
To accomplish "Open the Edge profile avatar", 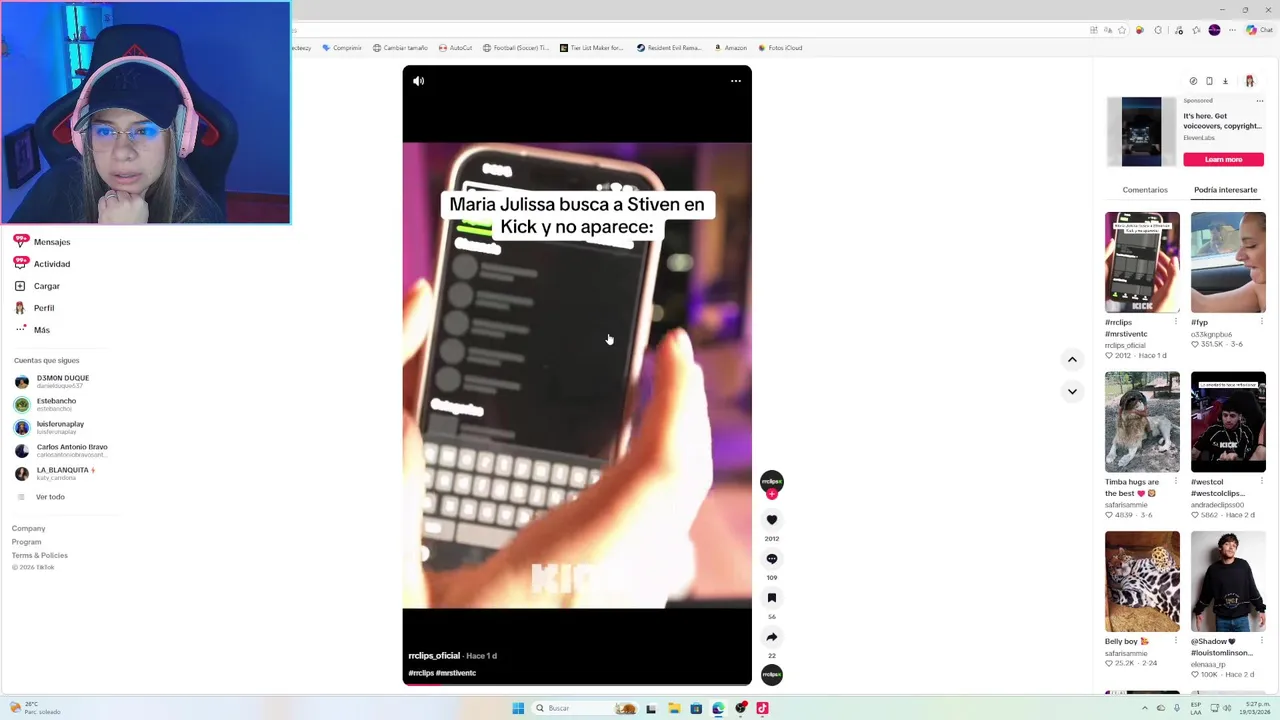I will (x=1215, y=30).
